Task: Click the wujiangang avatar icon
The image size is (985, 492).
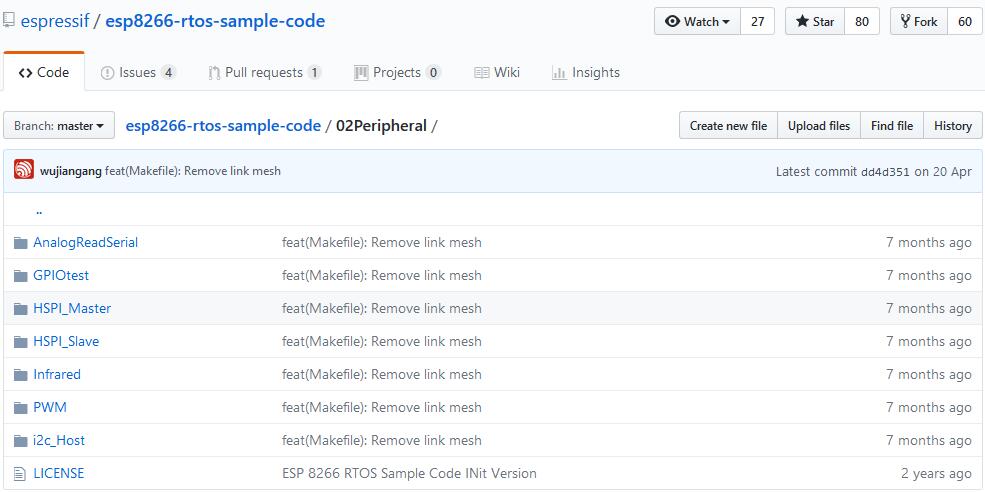Action: click(x=24, y=170)
